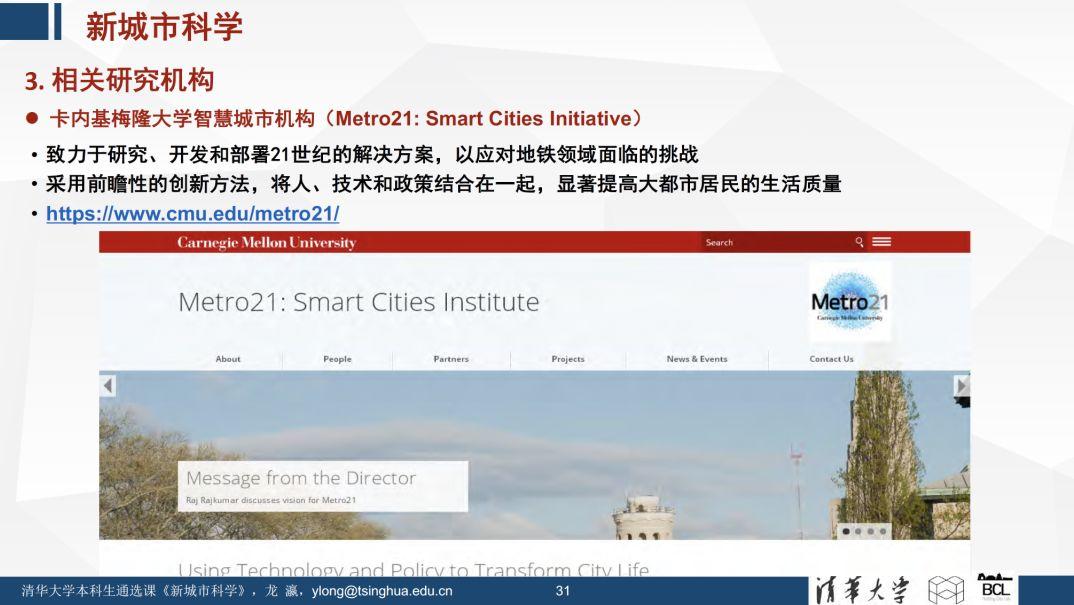Click the bullet starting with 采用前瞻性的创新方法

(443, 184)
